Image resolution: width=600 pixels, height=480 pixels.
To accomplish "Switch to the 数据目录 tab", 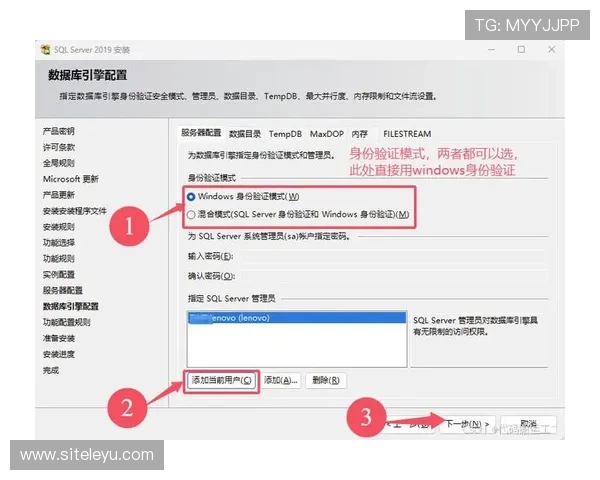I will (245, 134).
